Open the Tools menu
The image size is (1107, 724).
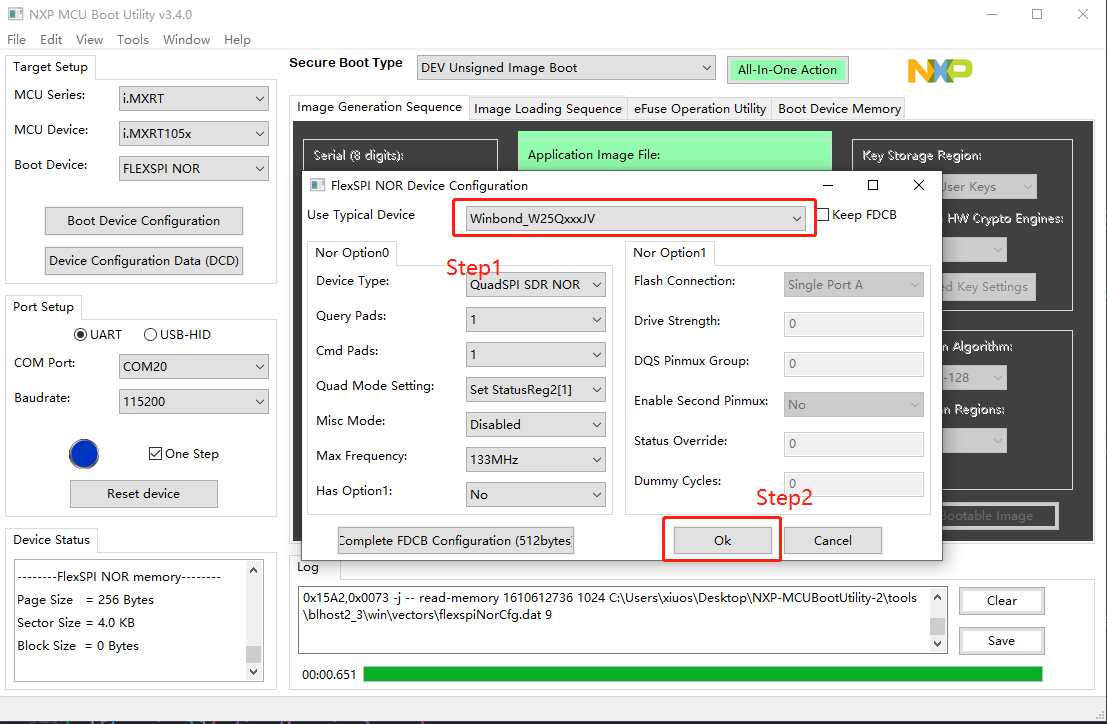tap(132, 40)
